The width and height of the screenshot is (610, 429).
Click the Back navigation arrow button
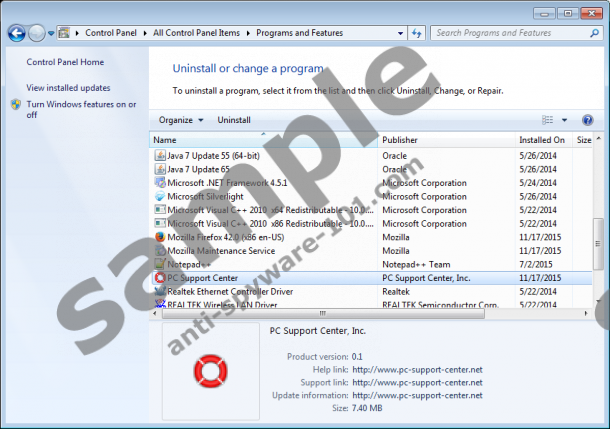click(x=16, y=33)
